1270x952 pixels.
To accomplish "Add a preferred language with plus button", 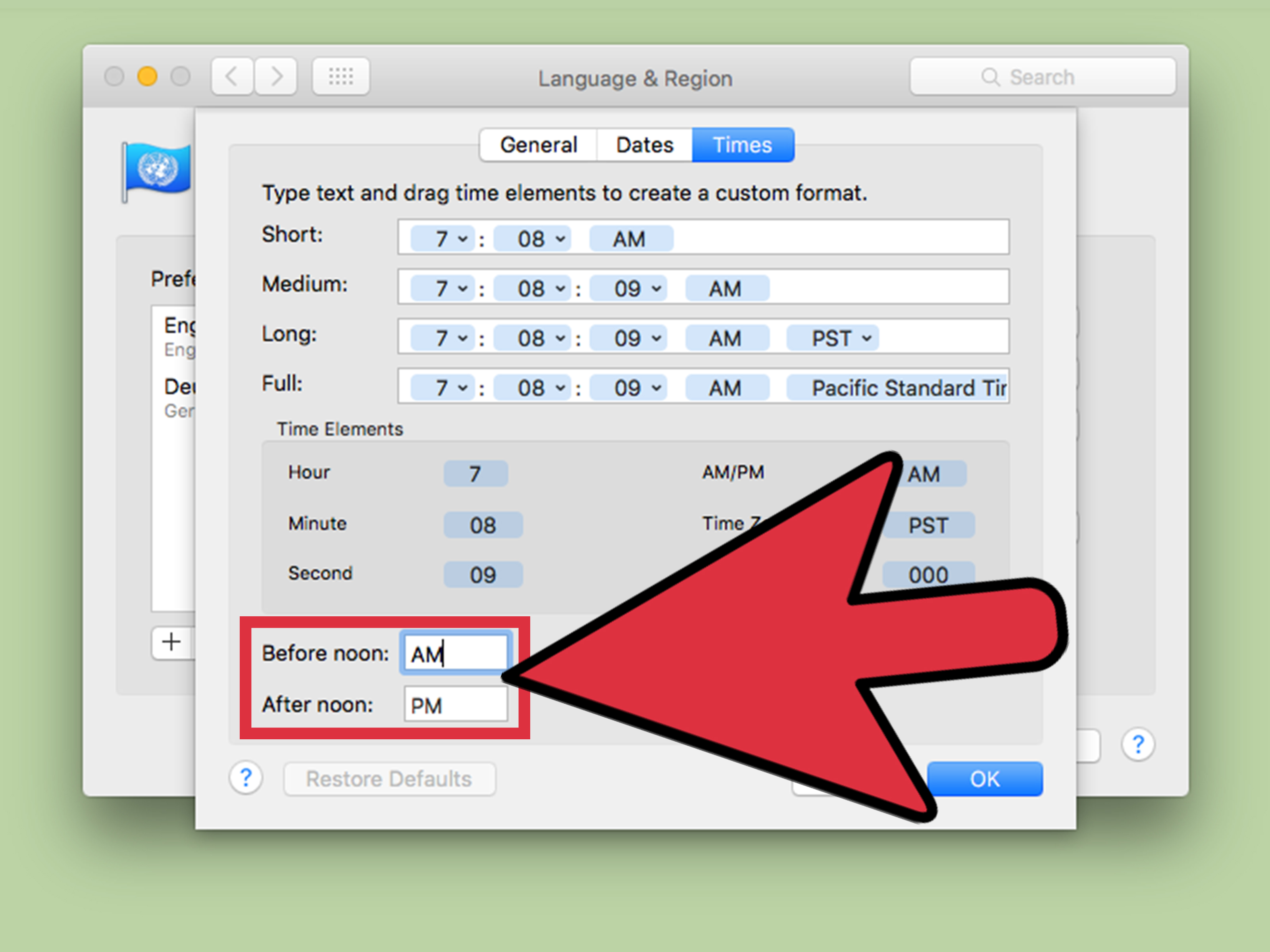I will pyautogui.click(x=172, y=642).
